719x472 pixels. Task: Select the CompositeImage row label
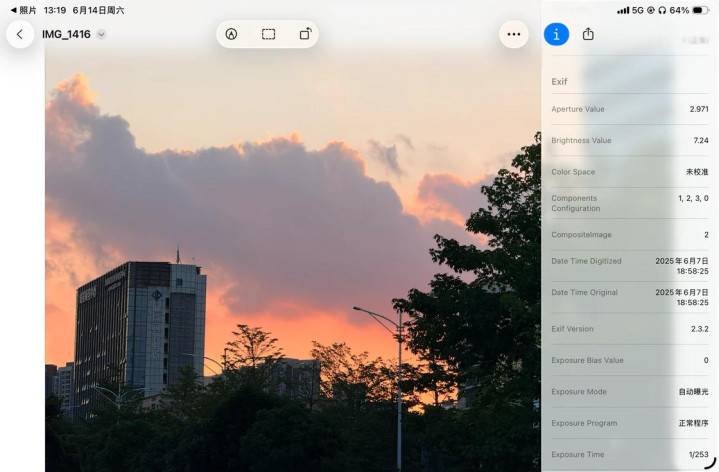581,235
